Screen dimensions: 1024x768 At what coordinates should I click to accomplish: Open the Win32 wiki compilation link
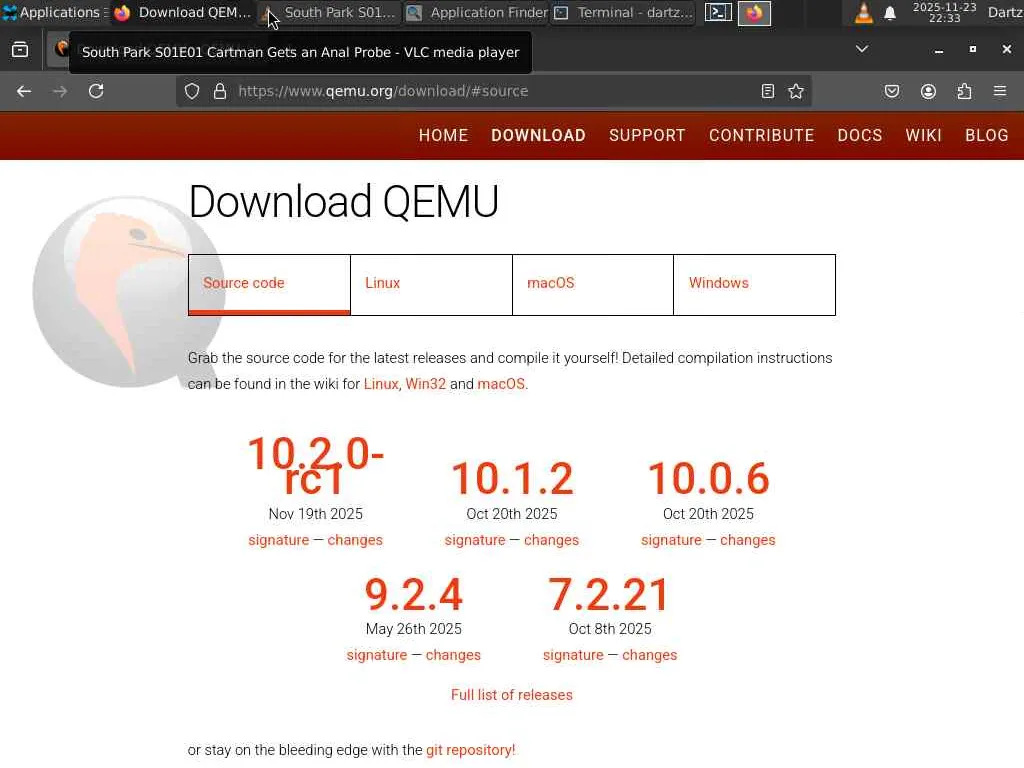[x=426, y=384]
